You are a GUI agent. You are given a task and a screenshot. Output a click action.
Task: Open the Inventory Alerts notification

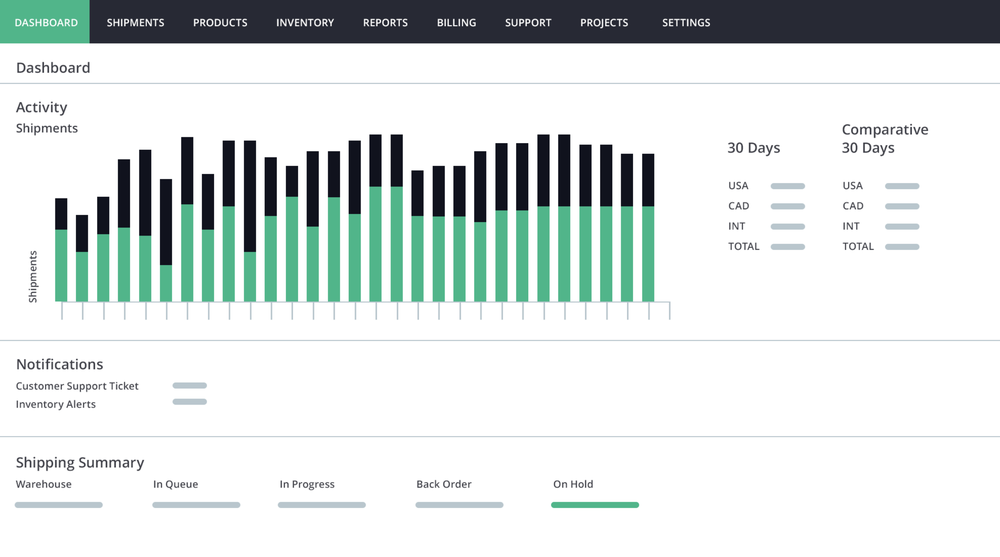[x=55, y=405]
